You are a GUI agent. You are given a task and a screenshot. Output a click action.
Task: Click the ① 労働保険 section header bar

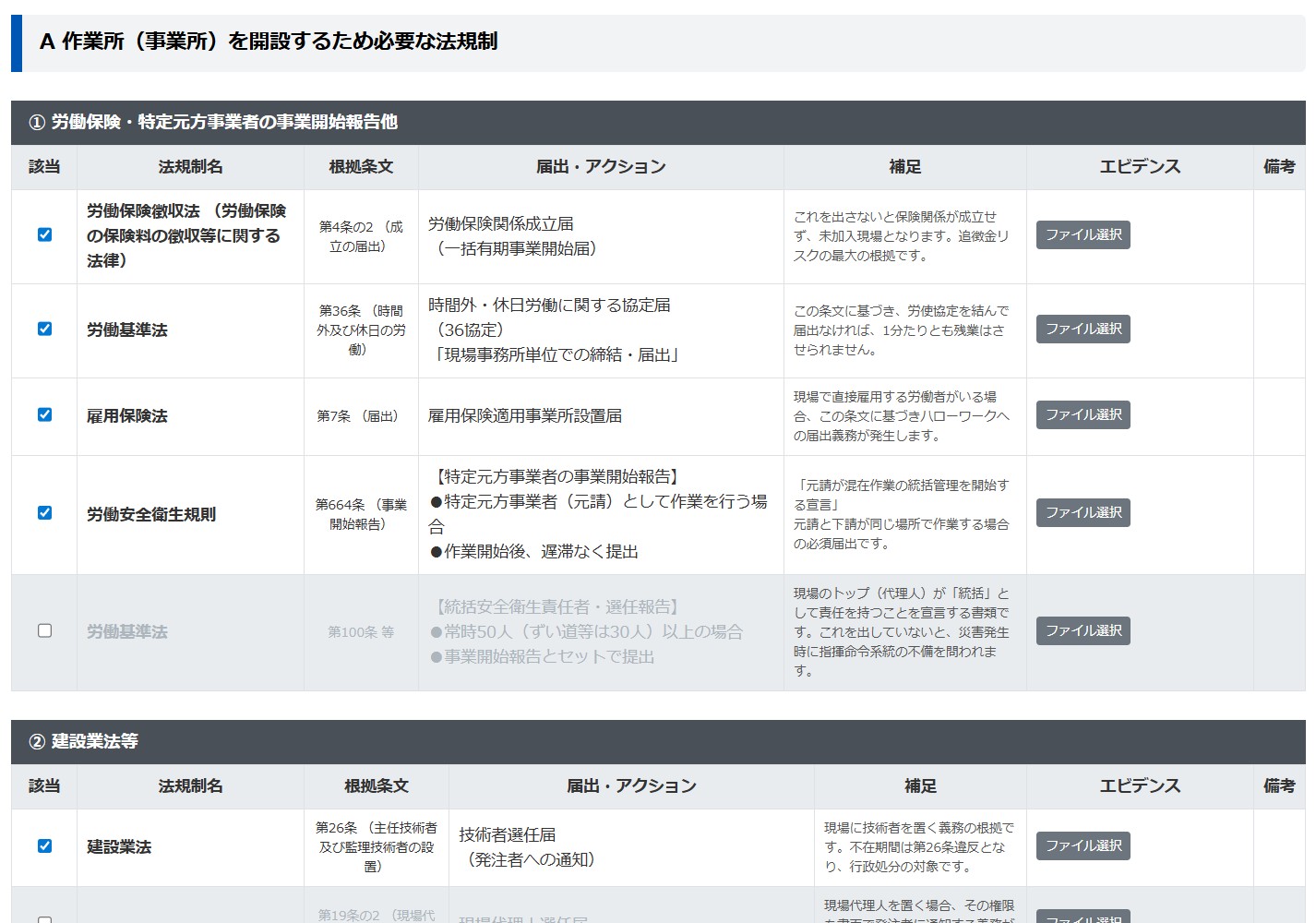pyautogui.click(x=657, y=122)
